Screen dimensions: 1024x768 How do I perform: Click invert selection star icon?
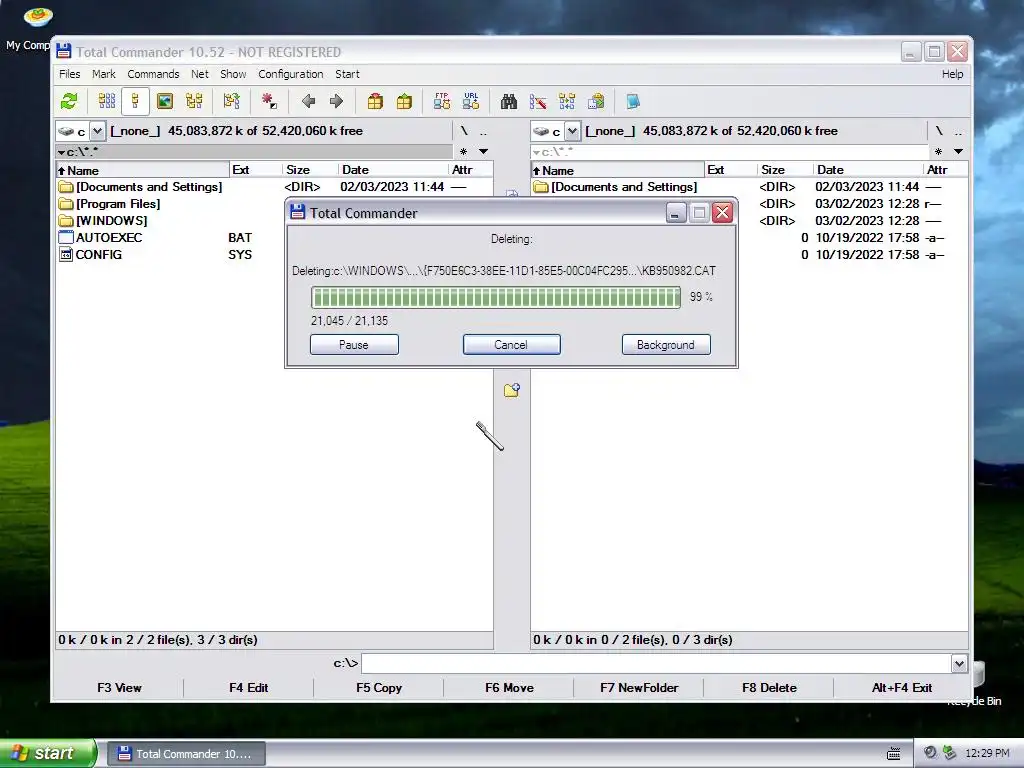[x=269, y=101]
